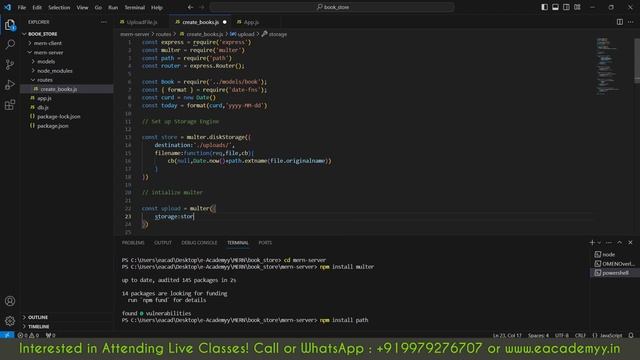
Task: Switch to the DEBUG CONSOLE panel tab
Action: point(199,242)
